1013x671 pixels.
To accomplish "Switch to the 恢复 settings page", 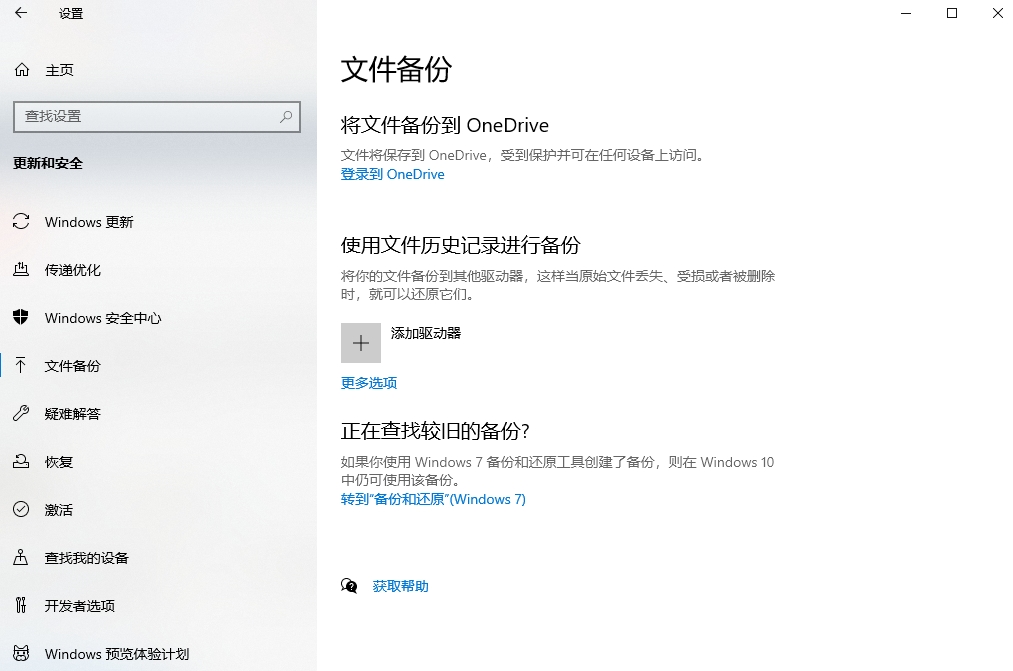I will point(57,462).
